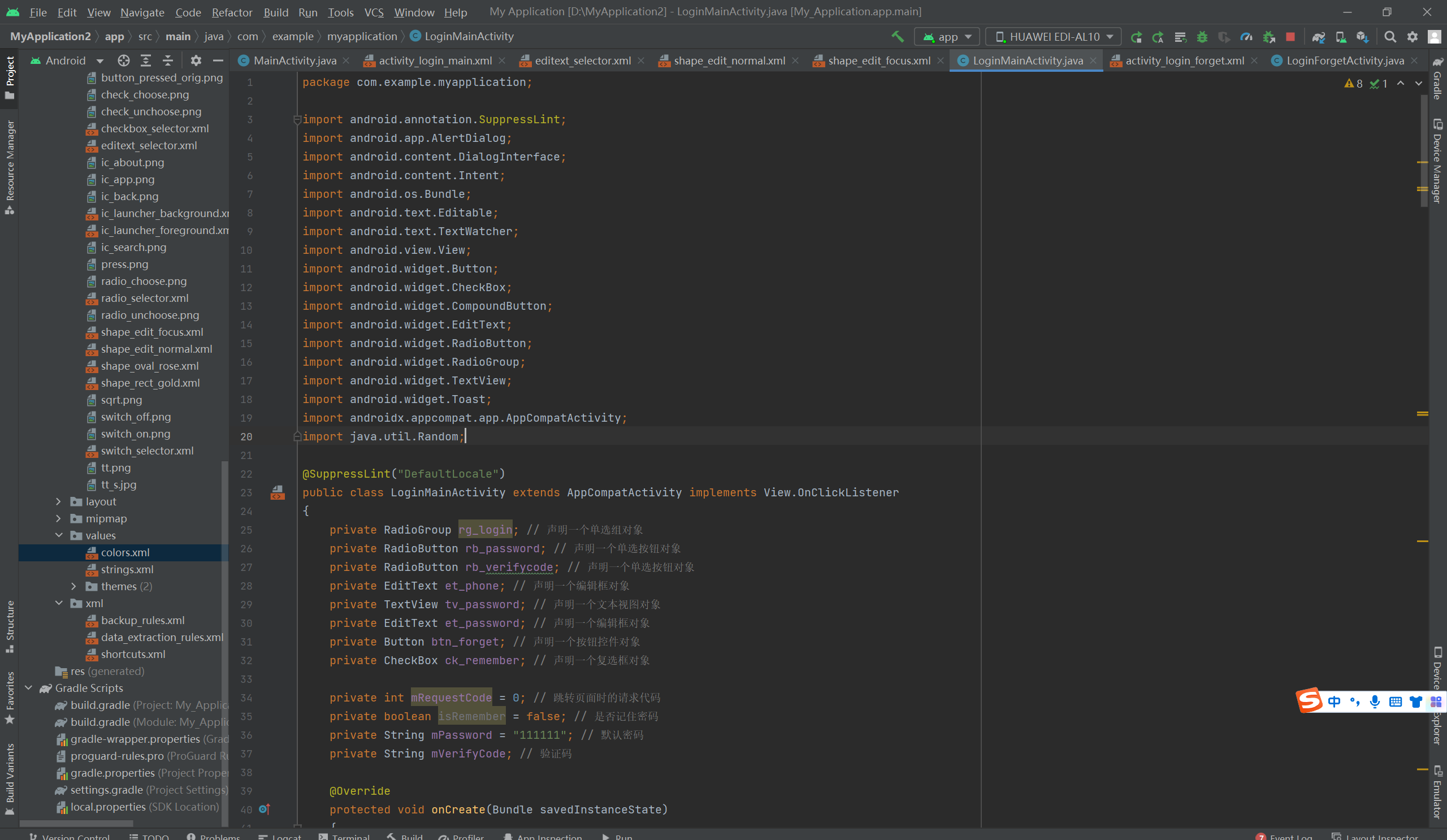Expand the layout folder
1447x840 pixels.
click(59, 501)
